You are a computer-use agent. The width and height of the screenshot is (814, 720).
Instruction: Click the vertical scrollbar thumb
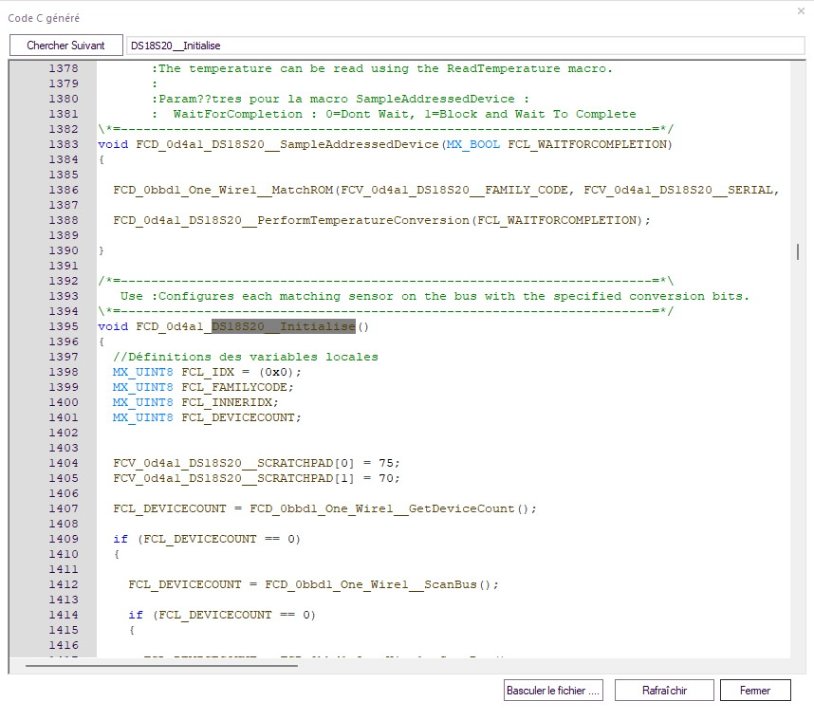[x=797, y=251]
